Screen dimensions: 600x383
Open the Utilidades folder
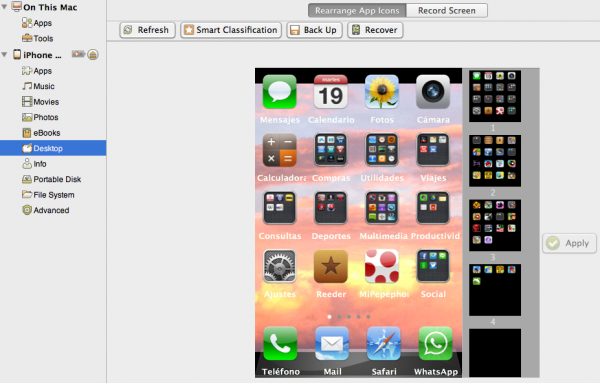pyautogui.click(x=382, y=150)
